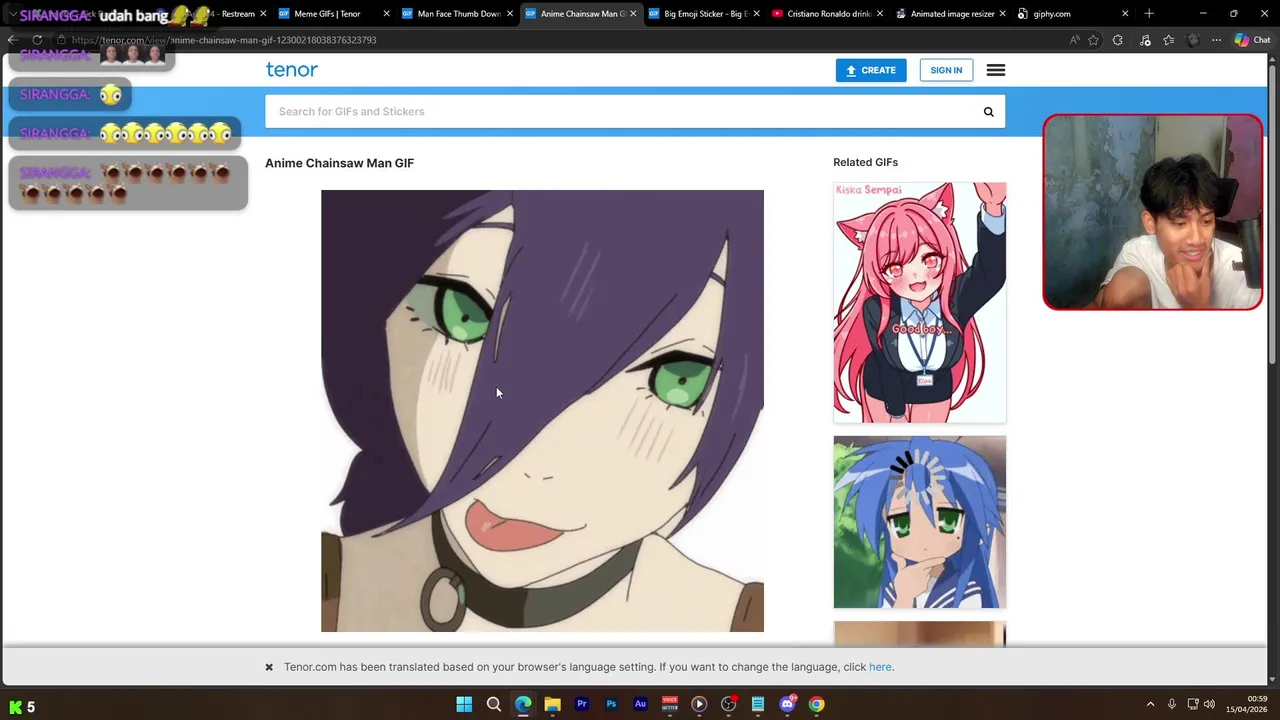This screenshot has width=1280, height=720.
Task: Click the favorites star icon in address bar
Action: coord(1093,40)
